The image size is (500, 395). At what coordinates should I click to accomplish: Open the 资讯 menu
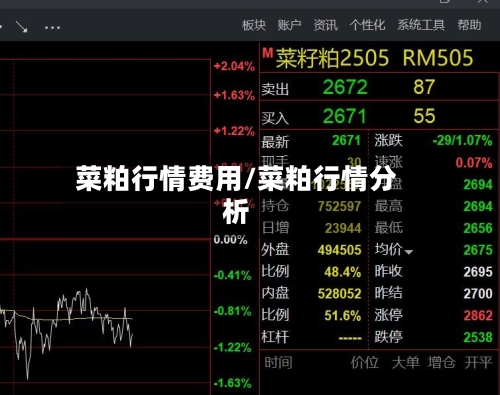pos(325,25)
